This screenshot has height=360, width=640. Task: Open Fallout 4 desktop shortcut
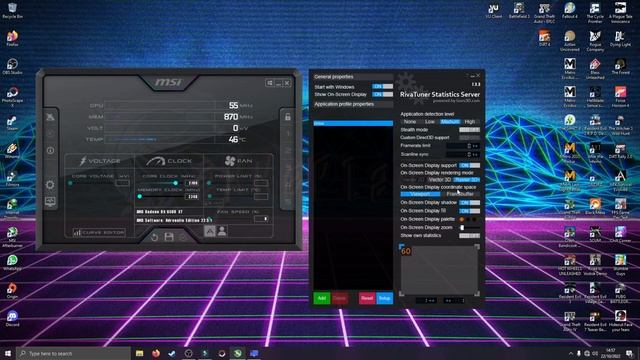570,11
